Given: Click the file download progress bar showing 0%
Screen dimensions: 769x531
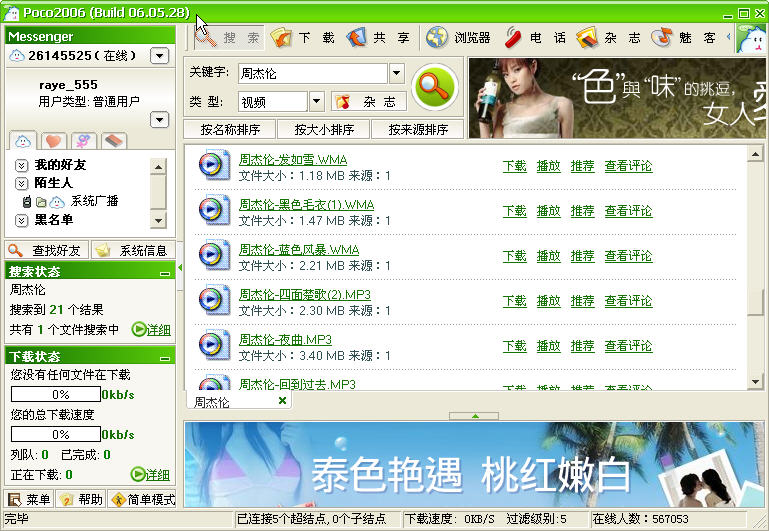Looking at the screenshot, I should click(56, 394).
